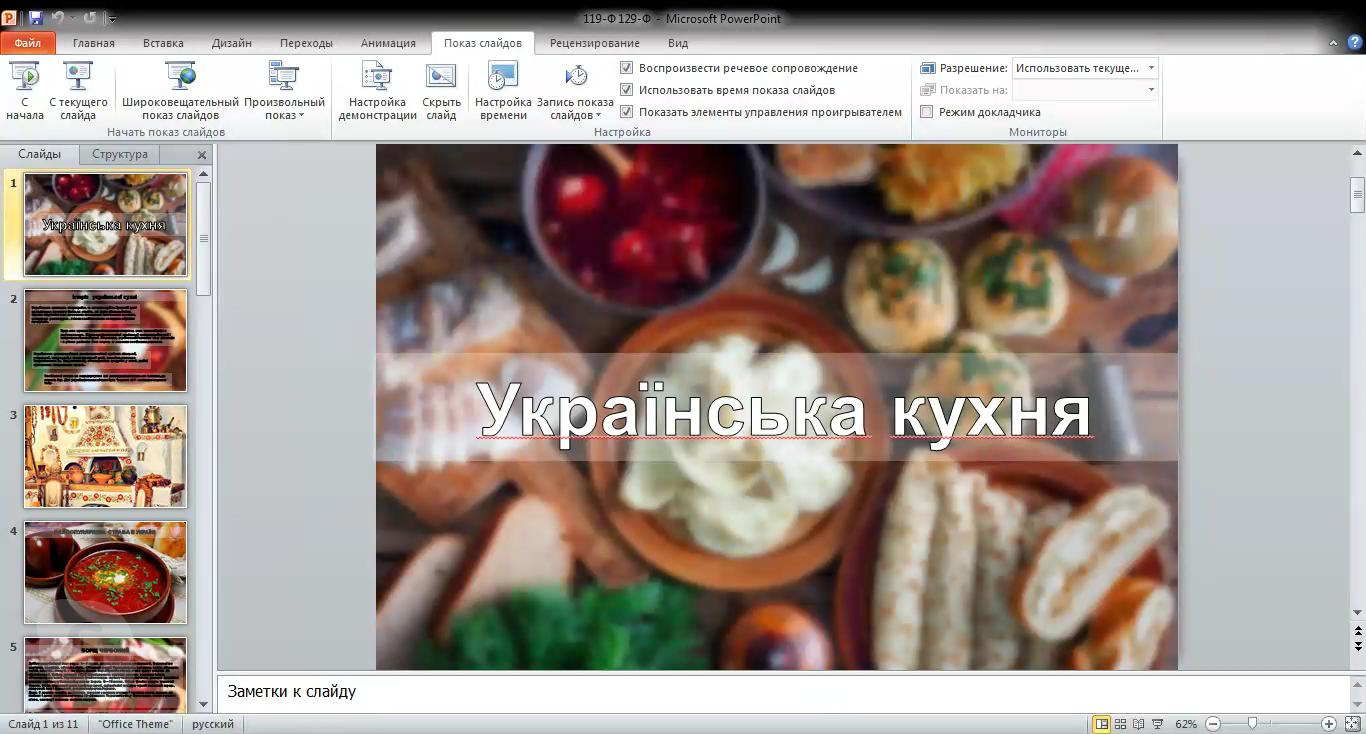Click the 'русский' language status button
Screen dimensions: 1366x734
pyautogui.click(x=213, y=724)
